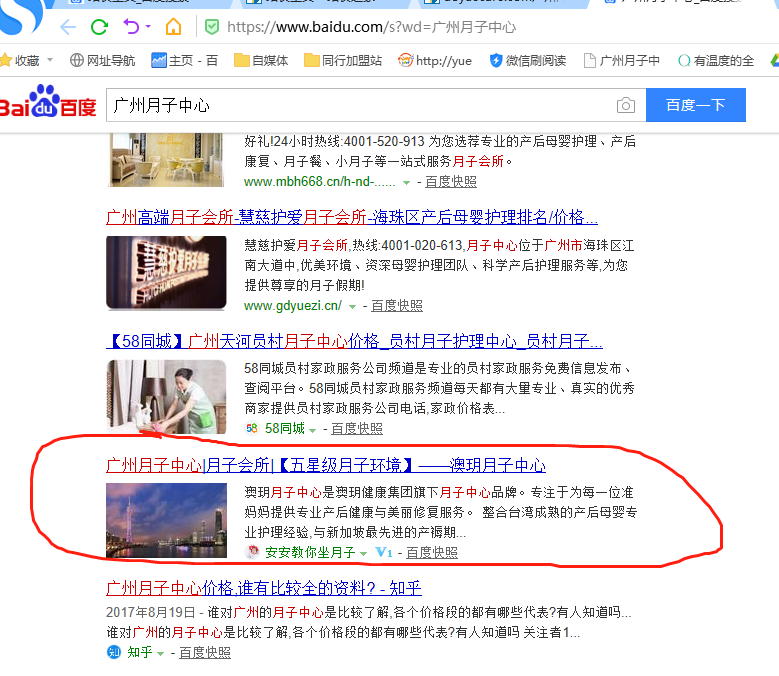Image resolution: width=779 pixels, height=676 pixels.
Task: Open the http://yue bookmark
Action: tap(435, 61)
